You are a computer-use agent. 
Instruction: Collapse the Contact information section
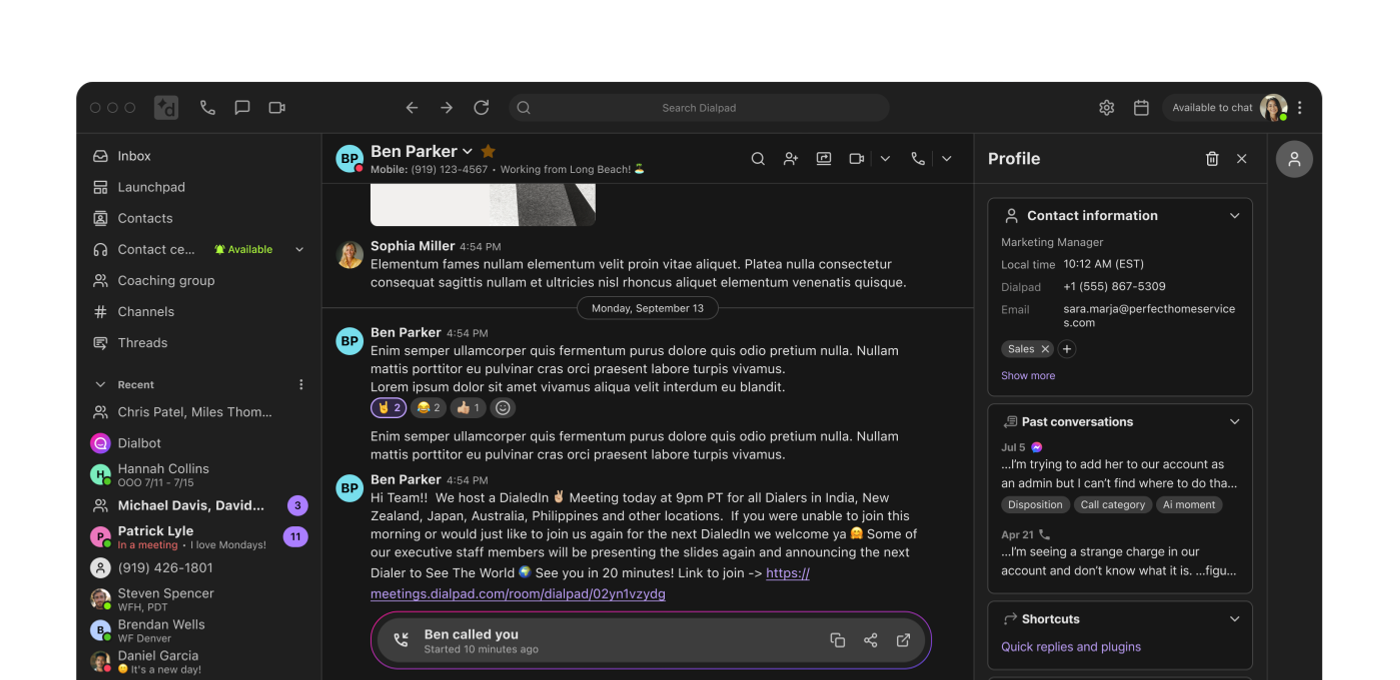tap(1234, 216)
